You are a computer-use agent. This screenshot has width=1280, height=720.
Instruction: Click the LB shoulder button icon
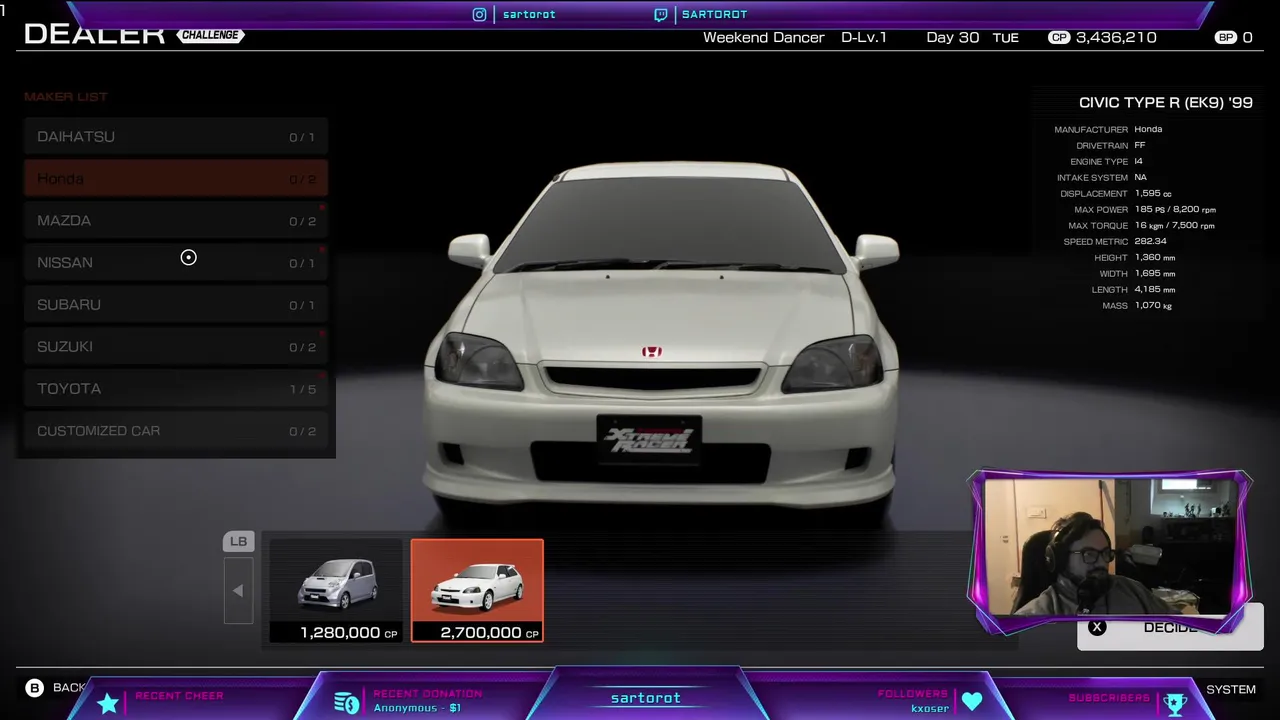(238, 542)
